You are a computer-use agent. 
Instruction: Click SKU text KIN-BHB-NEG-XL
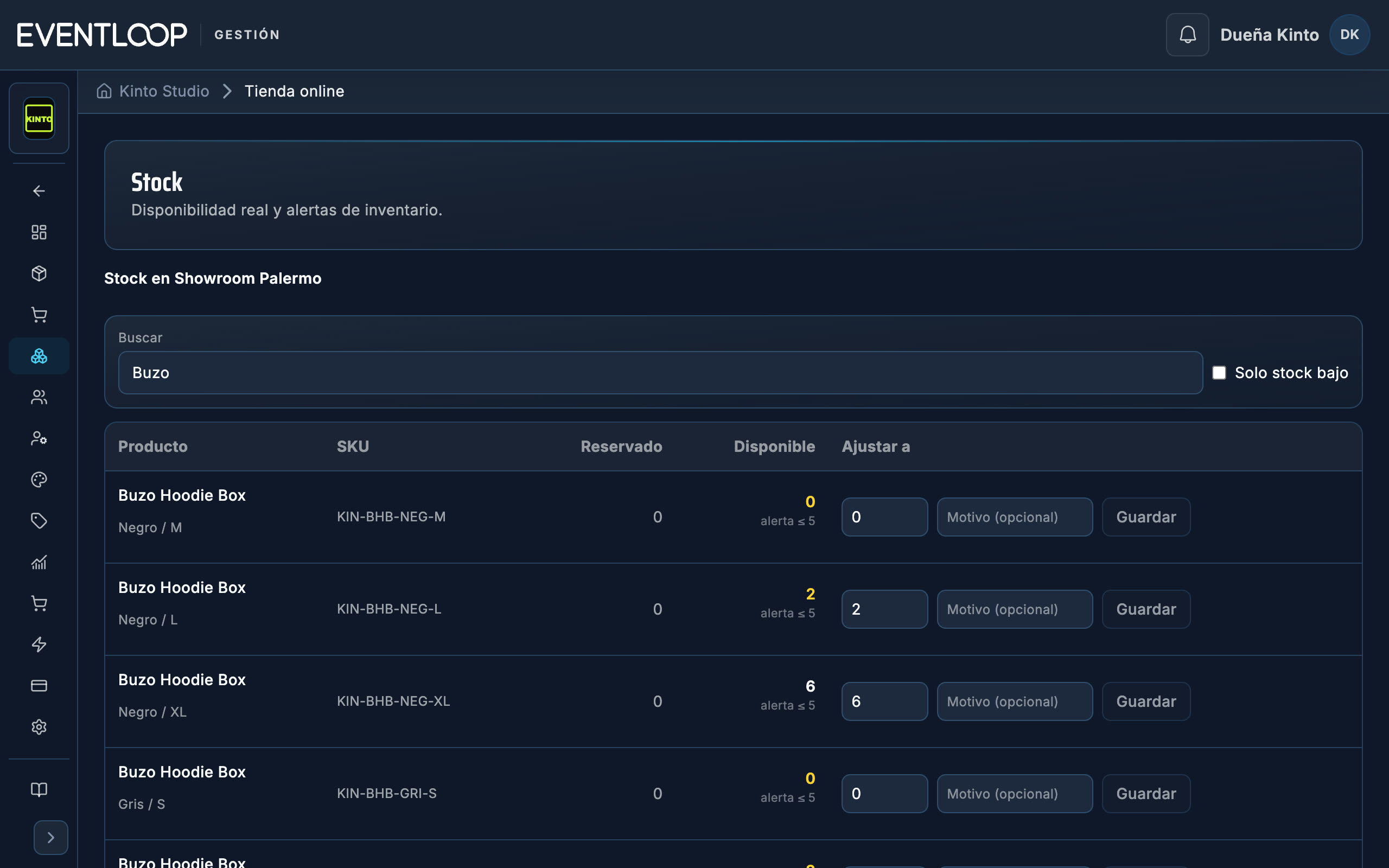[x=393, y=701]
